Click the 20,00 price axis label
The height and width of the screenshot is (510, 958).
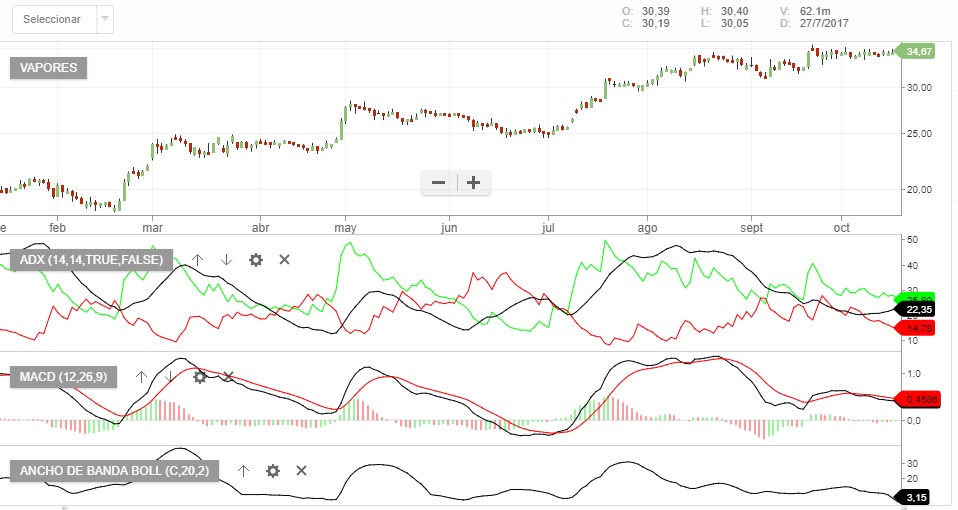(920, 189)
